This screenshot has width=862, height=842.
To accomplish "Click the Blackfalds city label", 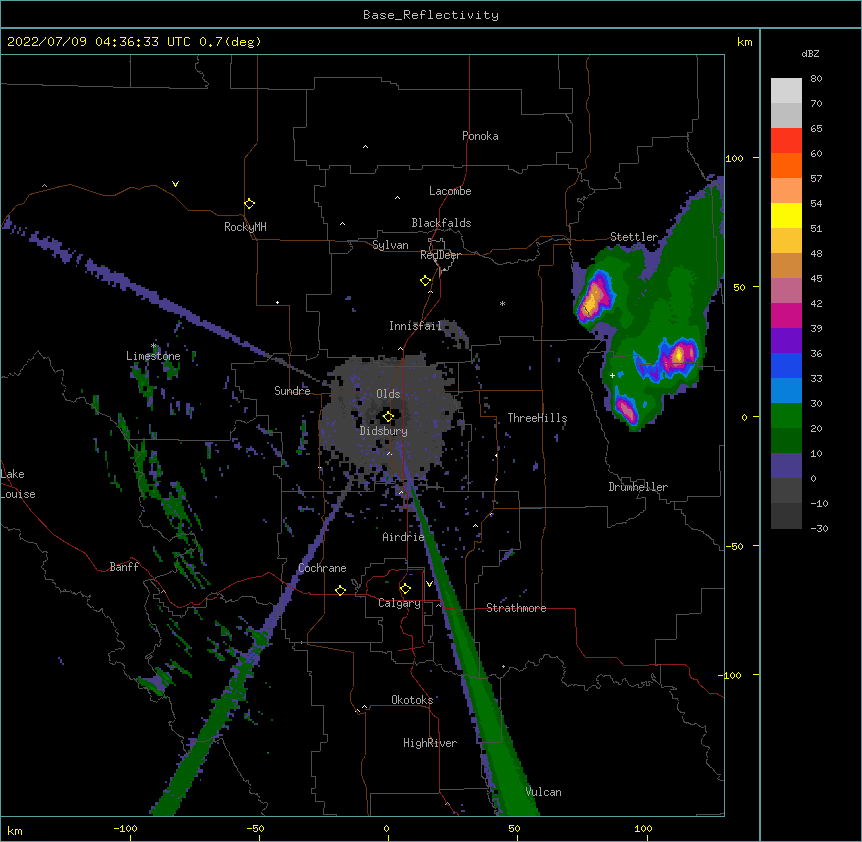I will pos(441,223).
